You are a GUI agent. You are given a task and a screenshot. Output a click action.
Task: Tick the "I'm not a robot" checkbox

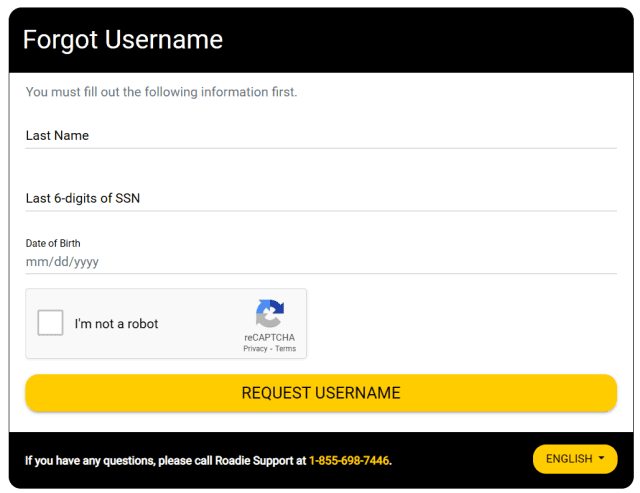point(50,323)
